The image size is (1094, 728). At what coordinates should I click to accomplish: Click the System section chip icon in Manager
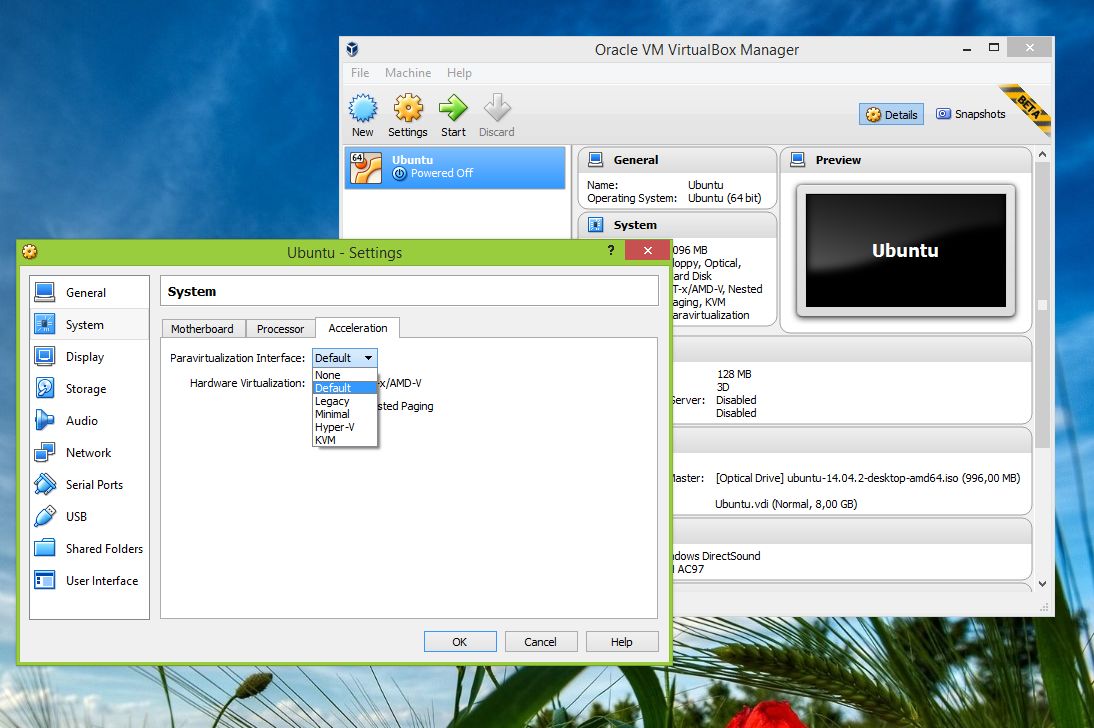click(595, 225)
